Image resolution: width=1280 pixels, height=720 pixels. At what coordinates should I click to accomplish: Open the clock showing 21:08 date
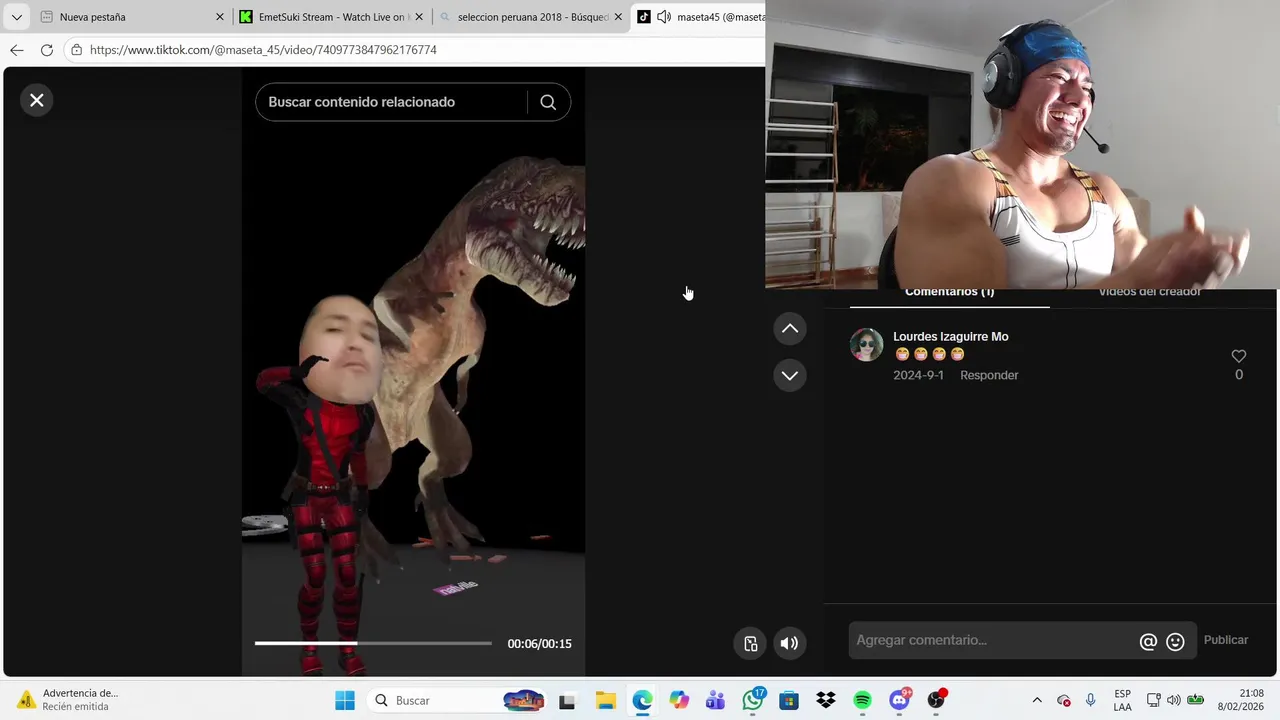click(x=1243, y=700)
